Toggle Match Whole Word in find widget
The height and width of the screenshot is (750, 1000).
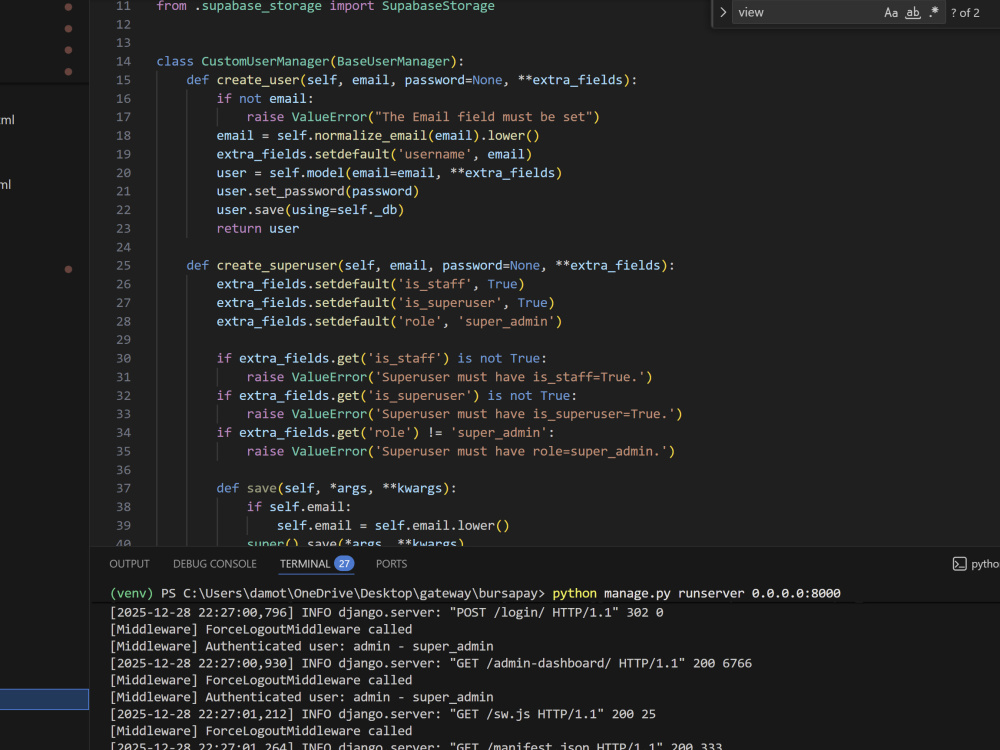click(913, 13)
